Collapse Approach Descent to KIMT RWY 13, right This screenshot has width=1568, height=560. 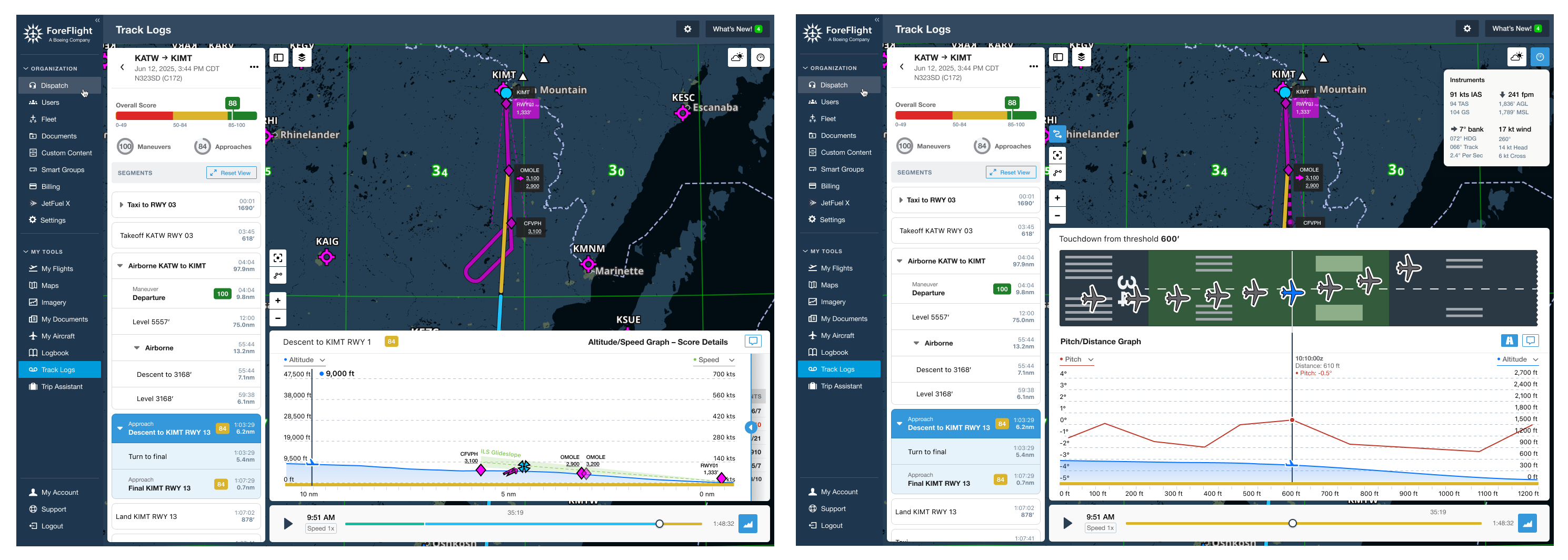coord(899,424)
